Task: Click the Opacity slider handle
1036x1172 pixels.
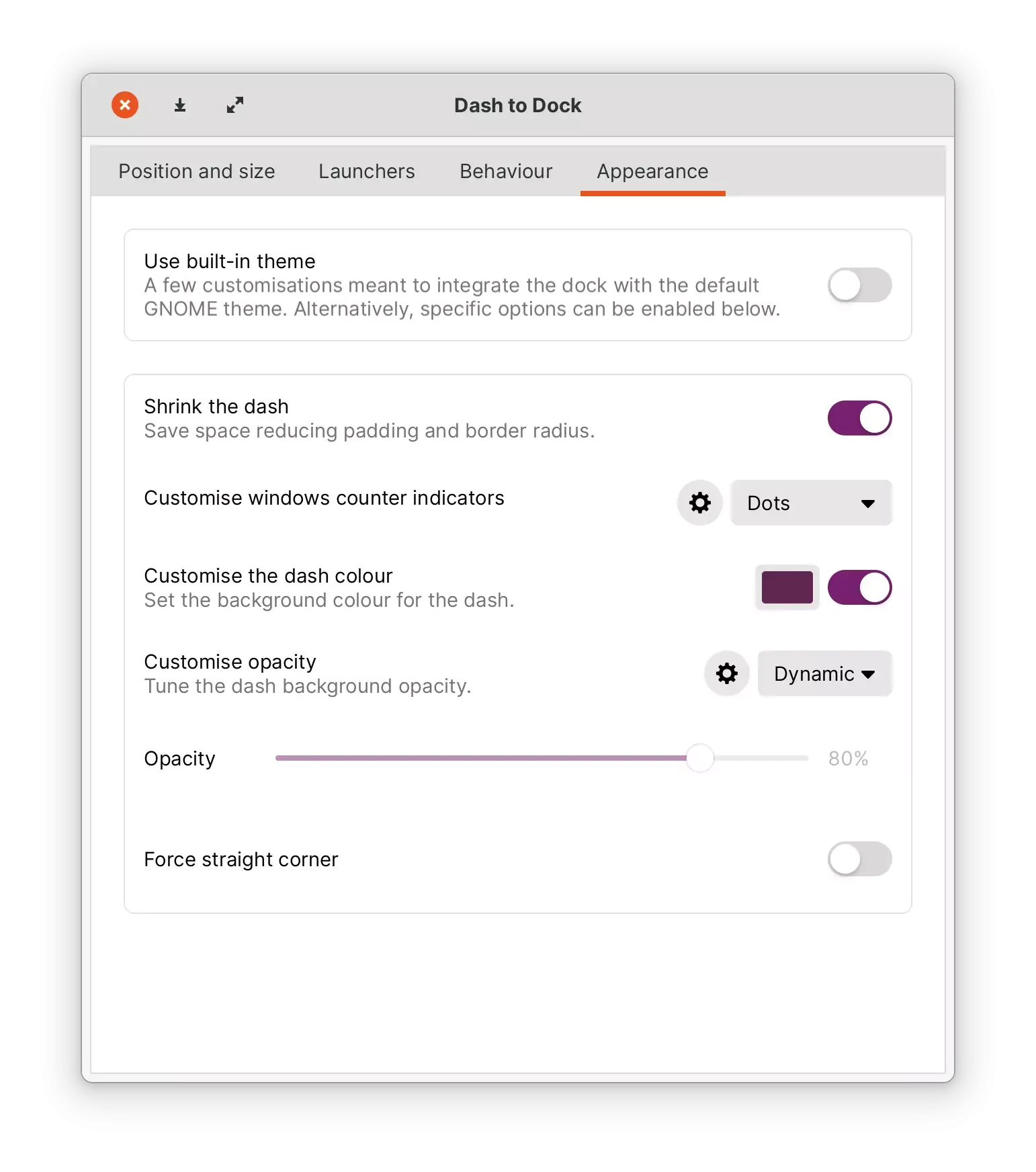Action: pos(700,758)
